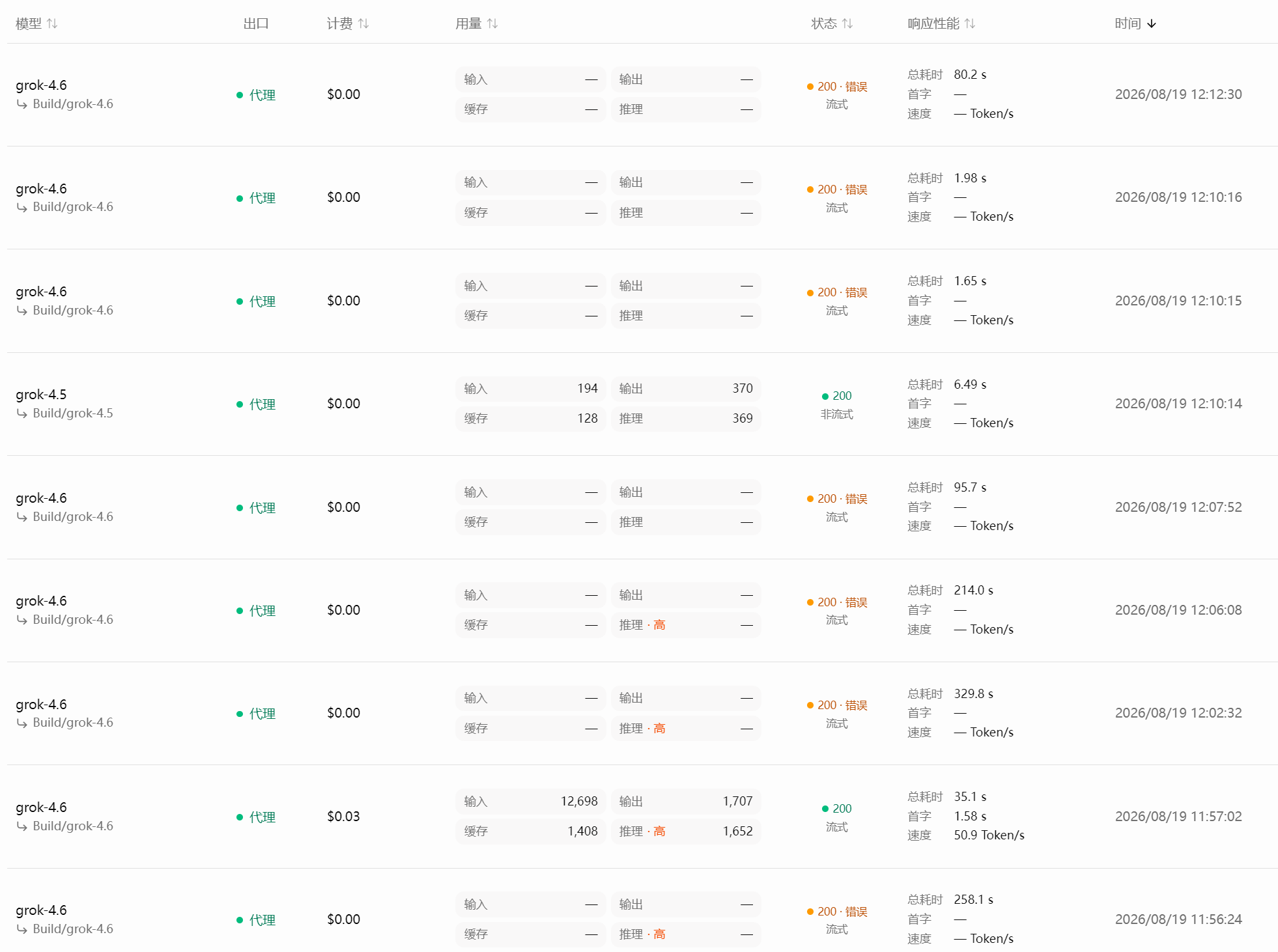Screen dimensions: 1278x952
Task: Click the 计费 column sort arrows
Action: point(363,23)
